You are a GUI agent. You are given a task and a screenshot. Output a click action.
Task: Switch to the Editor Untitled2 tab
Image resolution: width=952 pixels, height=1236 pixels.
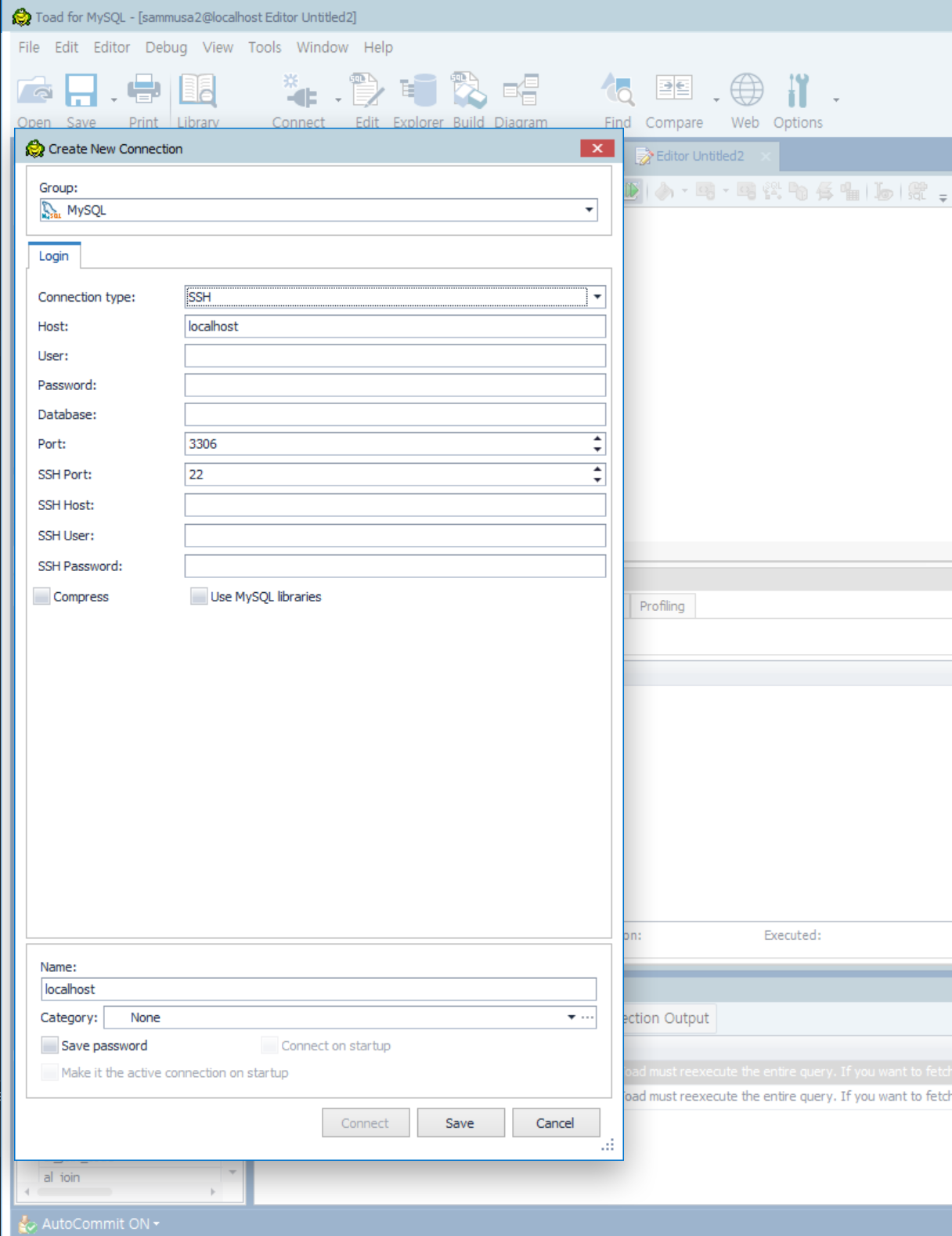pyautogui.click(x=699, y=156)
